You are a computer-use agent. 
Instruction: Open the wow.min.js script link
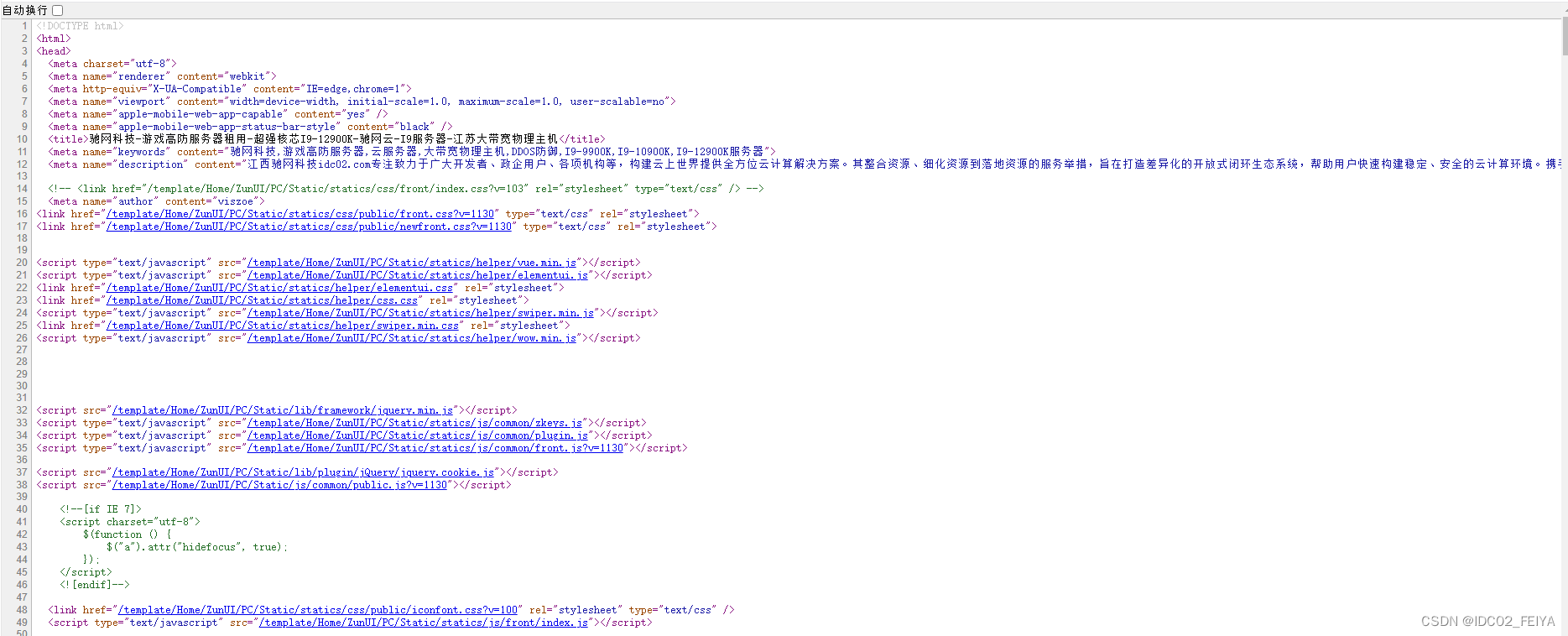[x=412, y=338]
